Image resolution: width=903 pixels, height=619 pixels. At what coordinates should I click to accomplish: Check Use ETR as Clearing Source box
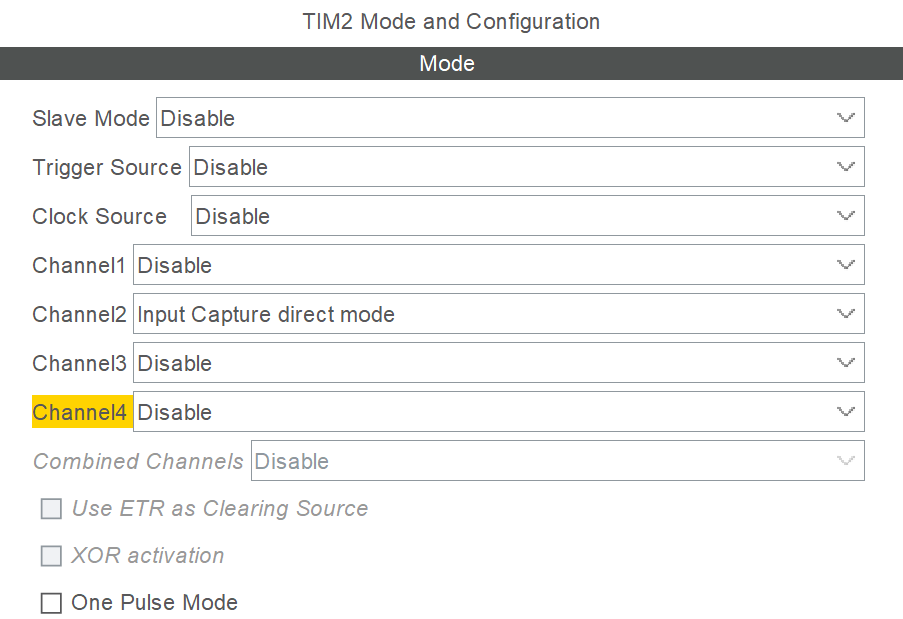(51, 508)
